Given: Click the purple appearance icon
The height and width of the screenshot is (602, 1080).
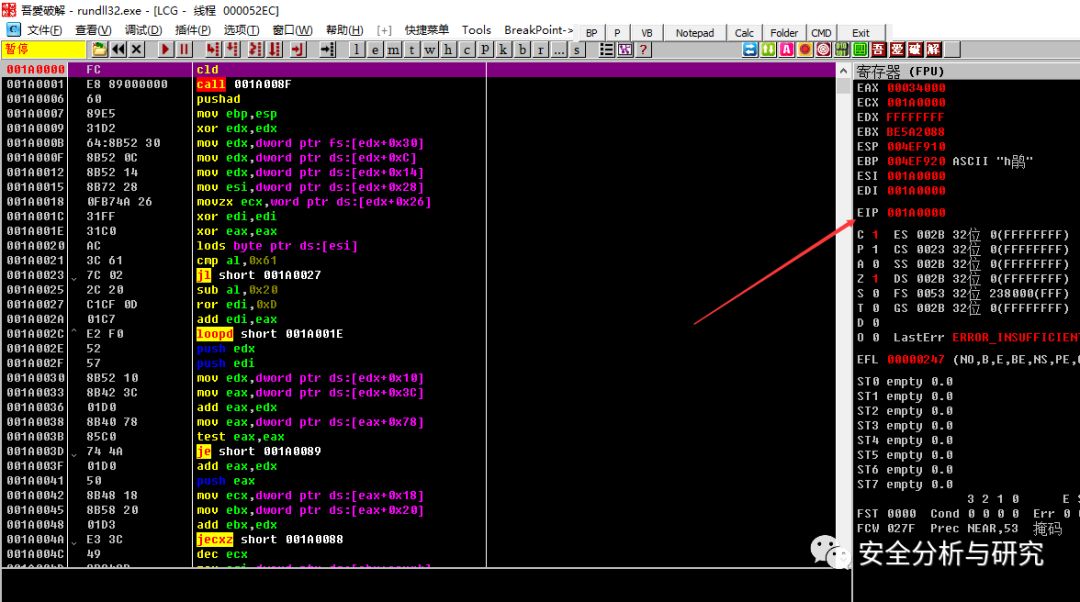Looking at the screenshot, I should point(625,50).
